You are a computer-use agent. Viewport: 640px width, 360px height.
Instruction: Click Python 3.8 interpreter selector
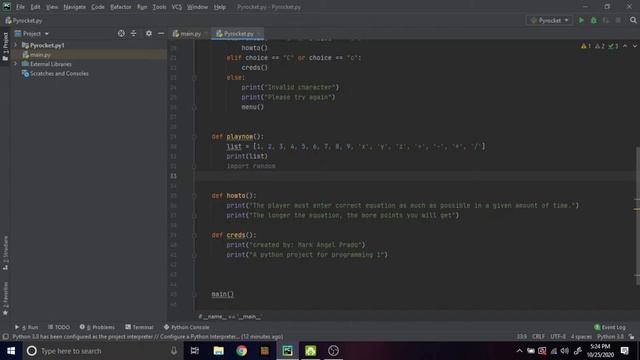tap(610, 337)
